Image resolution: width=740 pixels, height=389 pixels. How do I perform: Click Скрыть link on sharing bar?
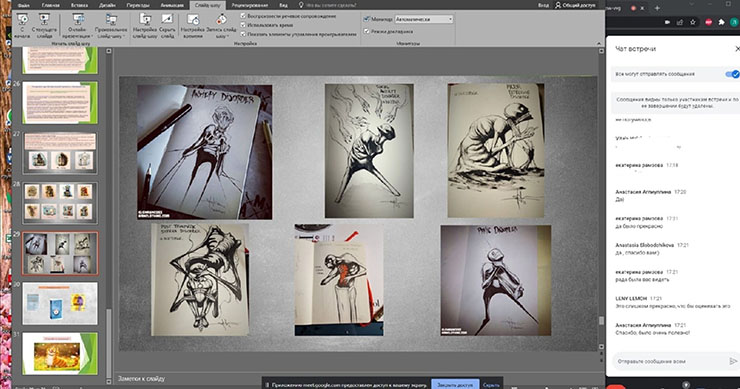491,385
